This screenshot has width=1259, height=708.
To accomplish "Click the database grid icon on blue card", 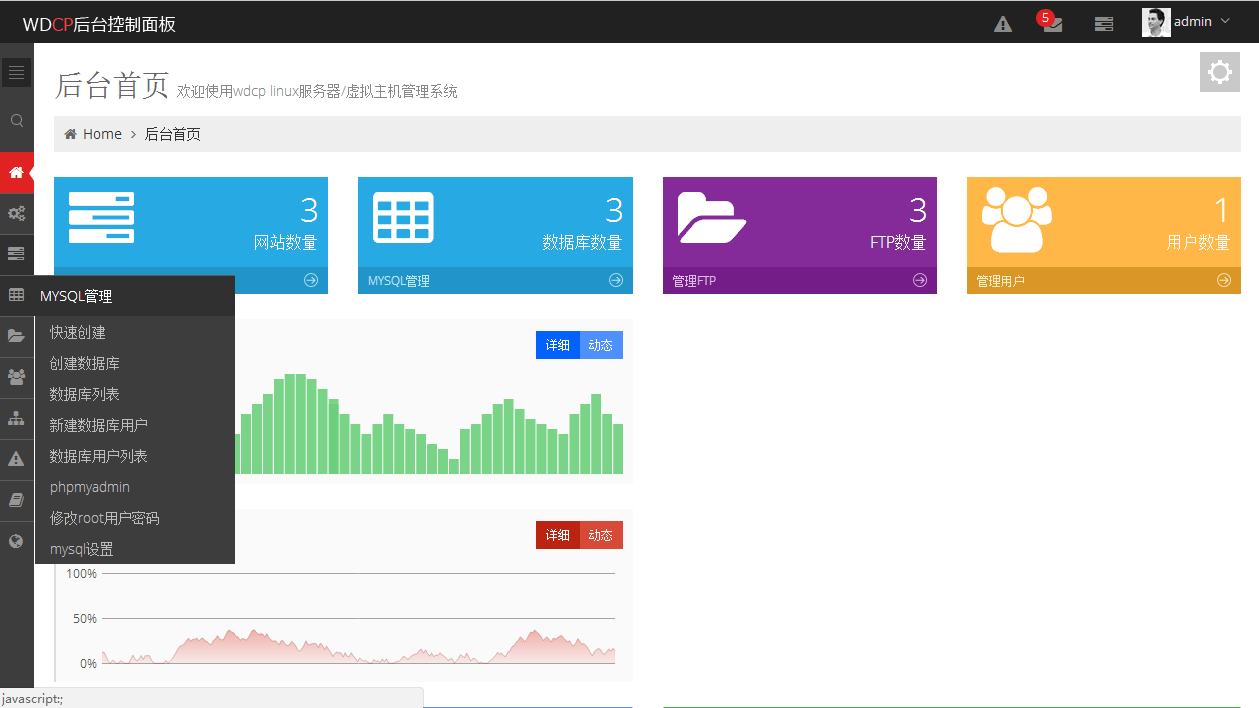I will coord(403,217).
